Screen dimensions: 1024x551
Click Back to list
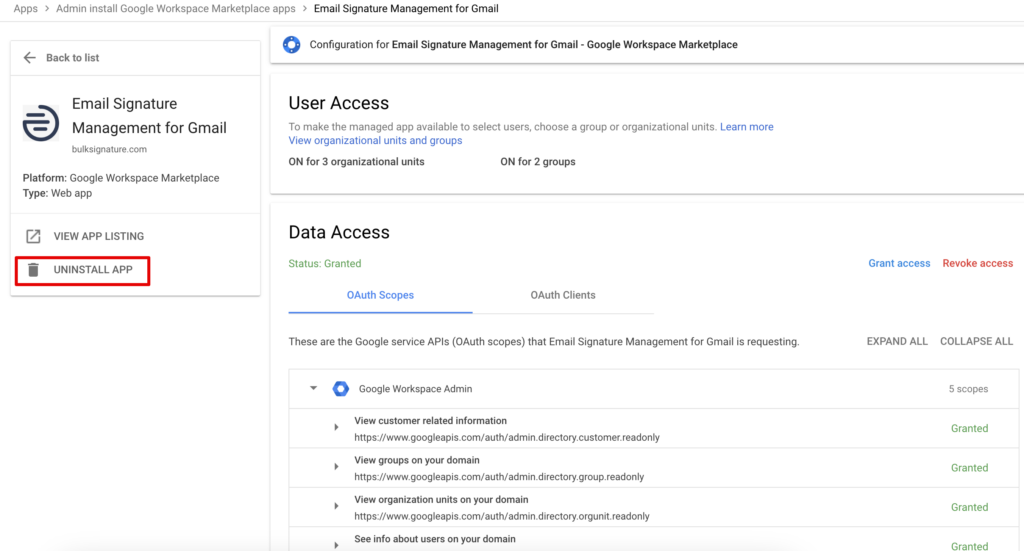72,57
